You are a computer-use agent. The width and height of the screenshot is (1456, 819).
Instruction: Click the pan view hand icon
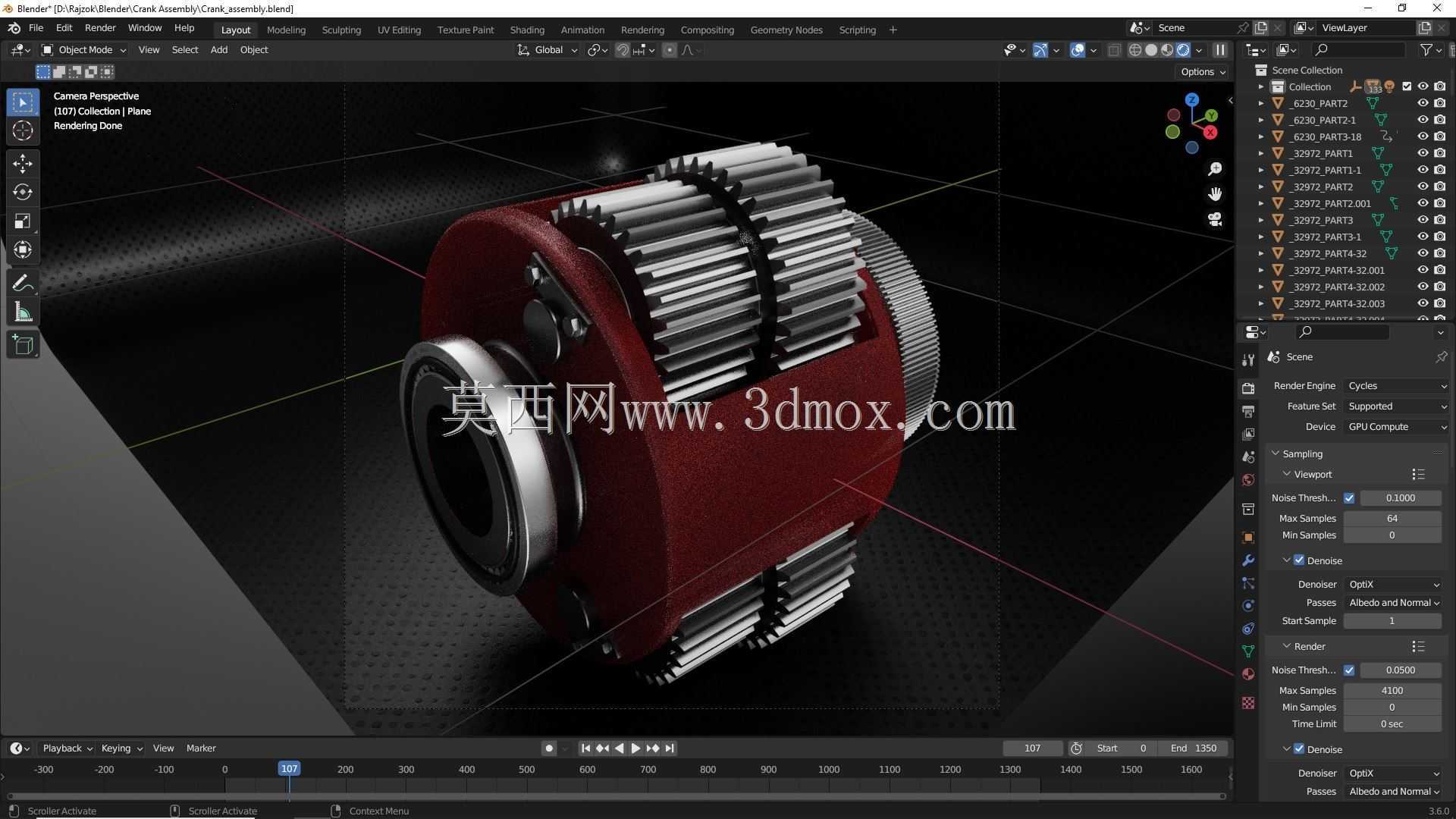pos(1215,194)
